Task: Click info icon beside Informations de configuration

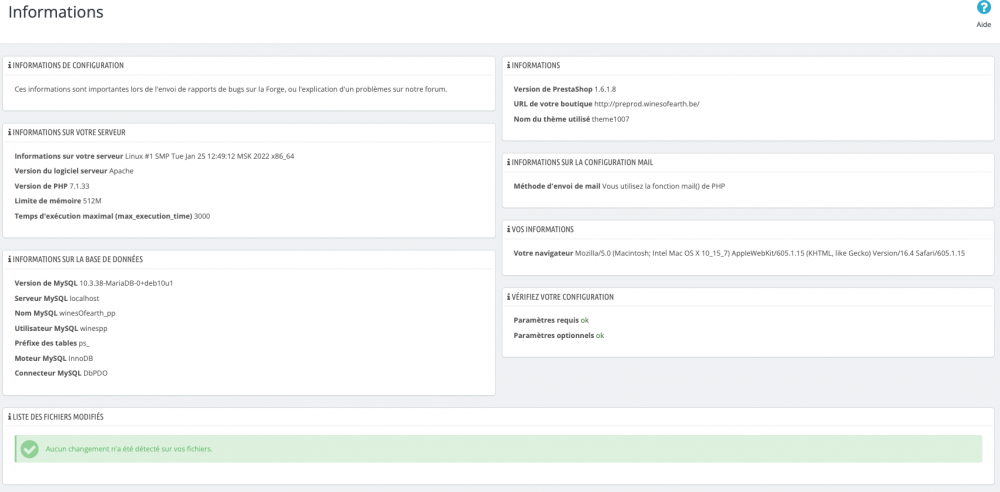Action: coord(10,66)
